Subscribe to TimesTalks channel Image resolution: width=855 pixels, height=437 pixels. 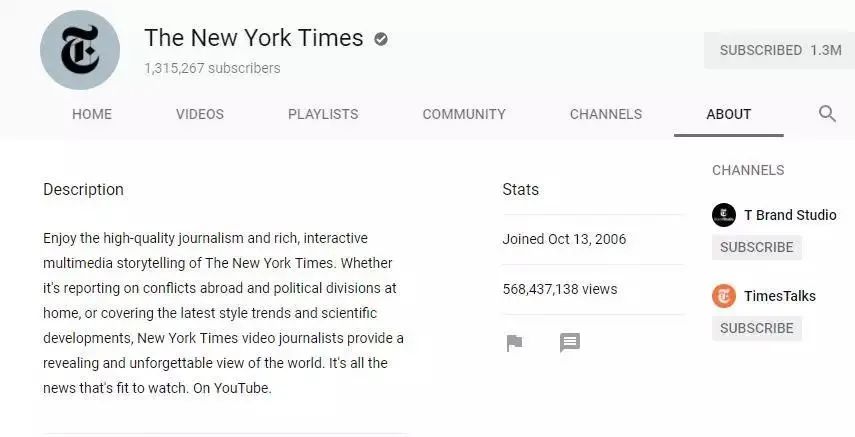pyautogui.click(x=756, y=328)
